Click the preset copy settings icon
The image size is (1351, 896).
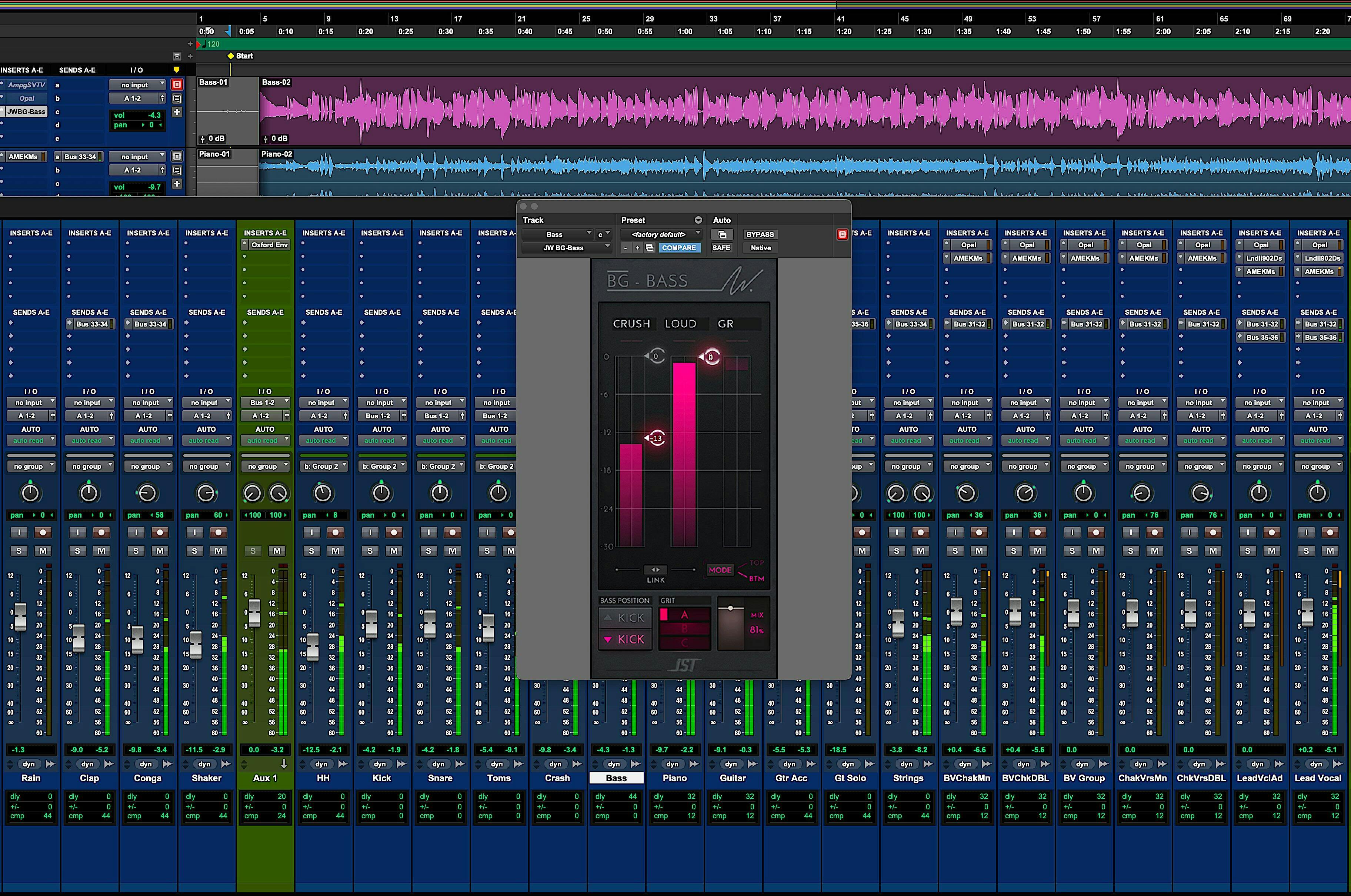point(650,248)
